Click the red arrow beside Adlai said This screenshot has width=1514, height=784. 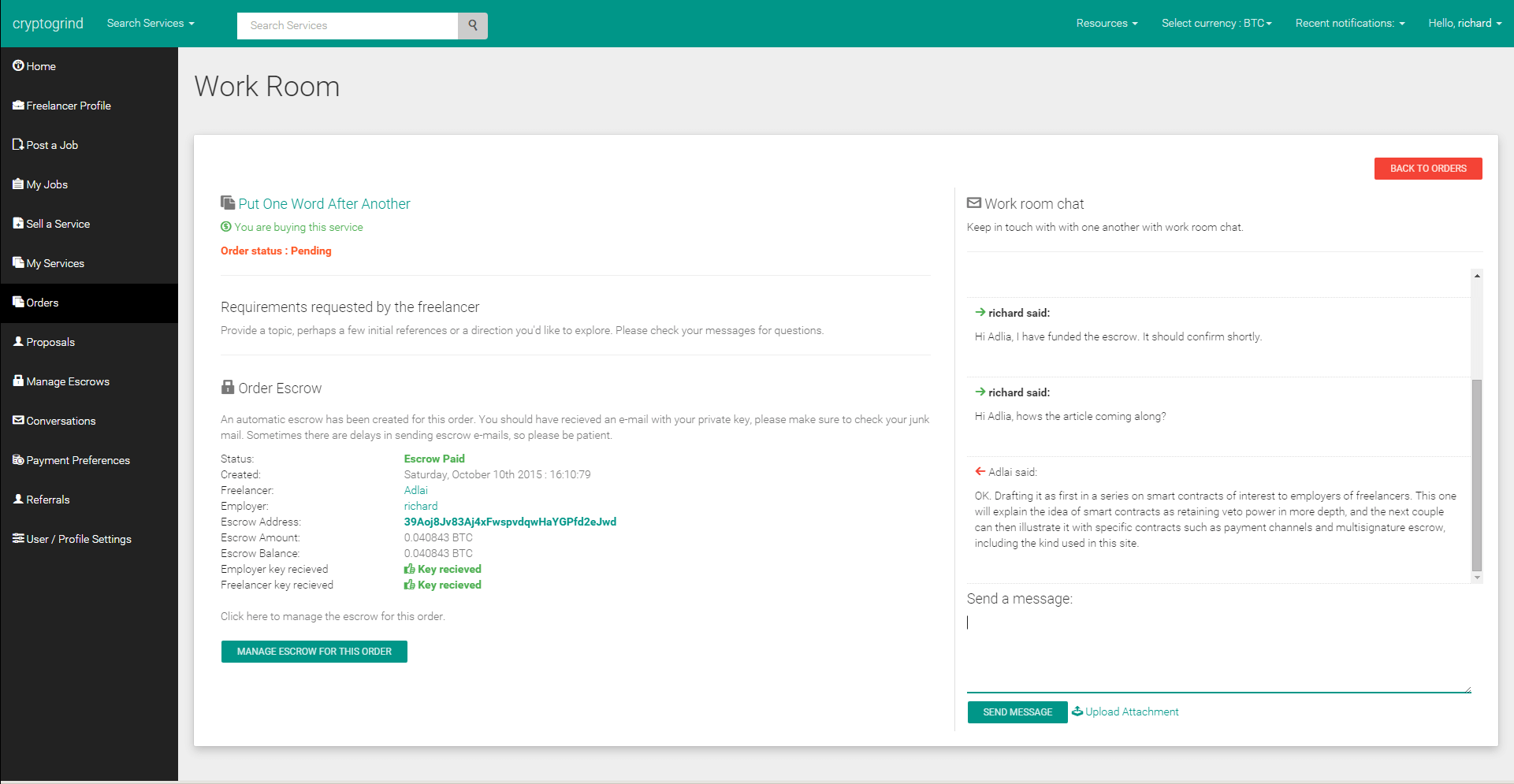point(980,471)
